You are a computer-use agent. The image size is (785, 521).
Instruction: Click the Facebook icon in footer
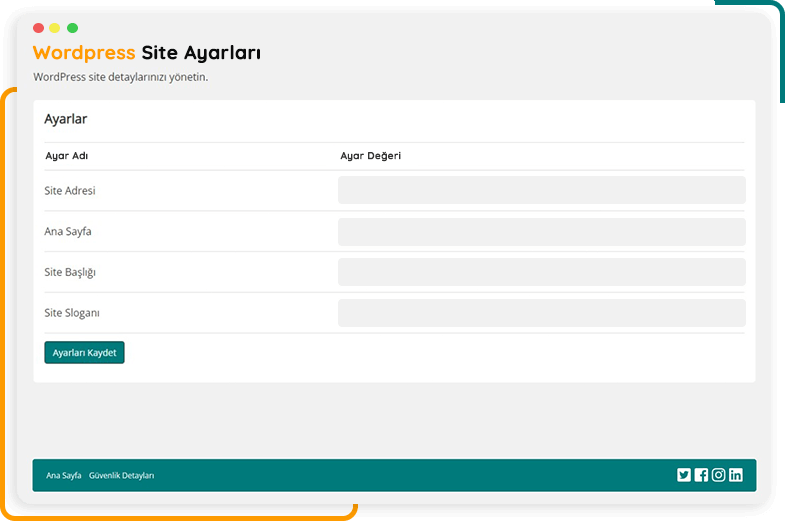[x=701, y=475]
